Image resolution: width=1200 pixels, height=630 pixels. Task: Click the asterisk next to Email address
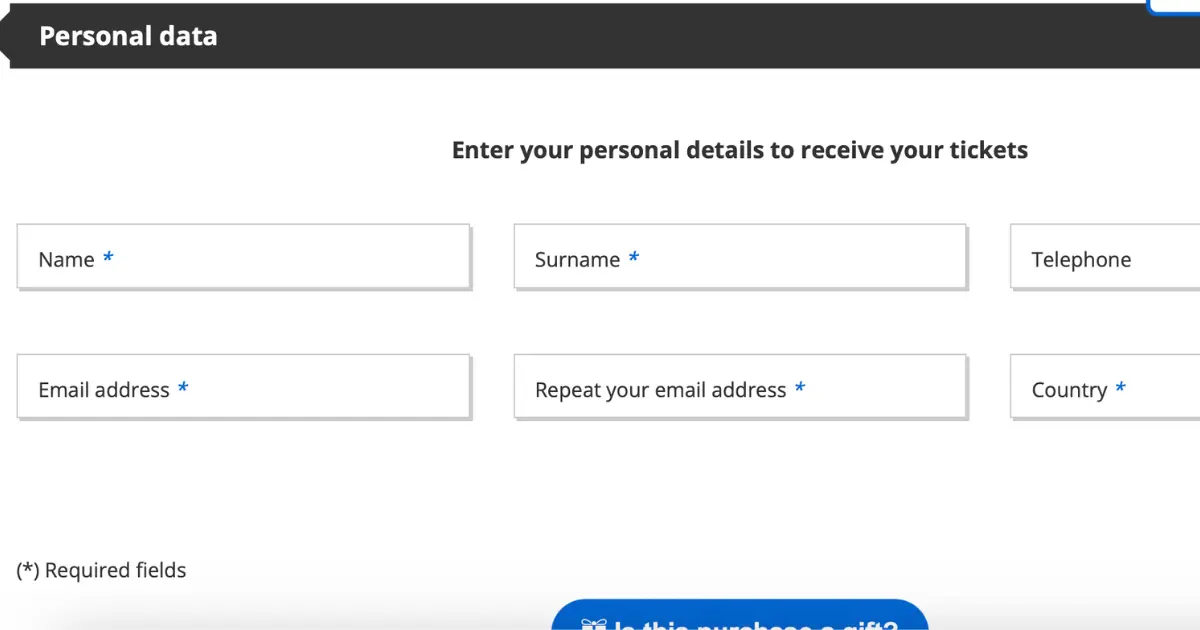click(x=183, y=388)
